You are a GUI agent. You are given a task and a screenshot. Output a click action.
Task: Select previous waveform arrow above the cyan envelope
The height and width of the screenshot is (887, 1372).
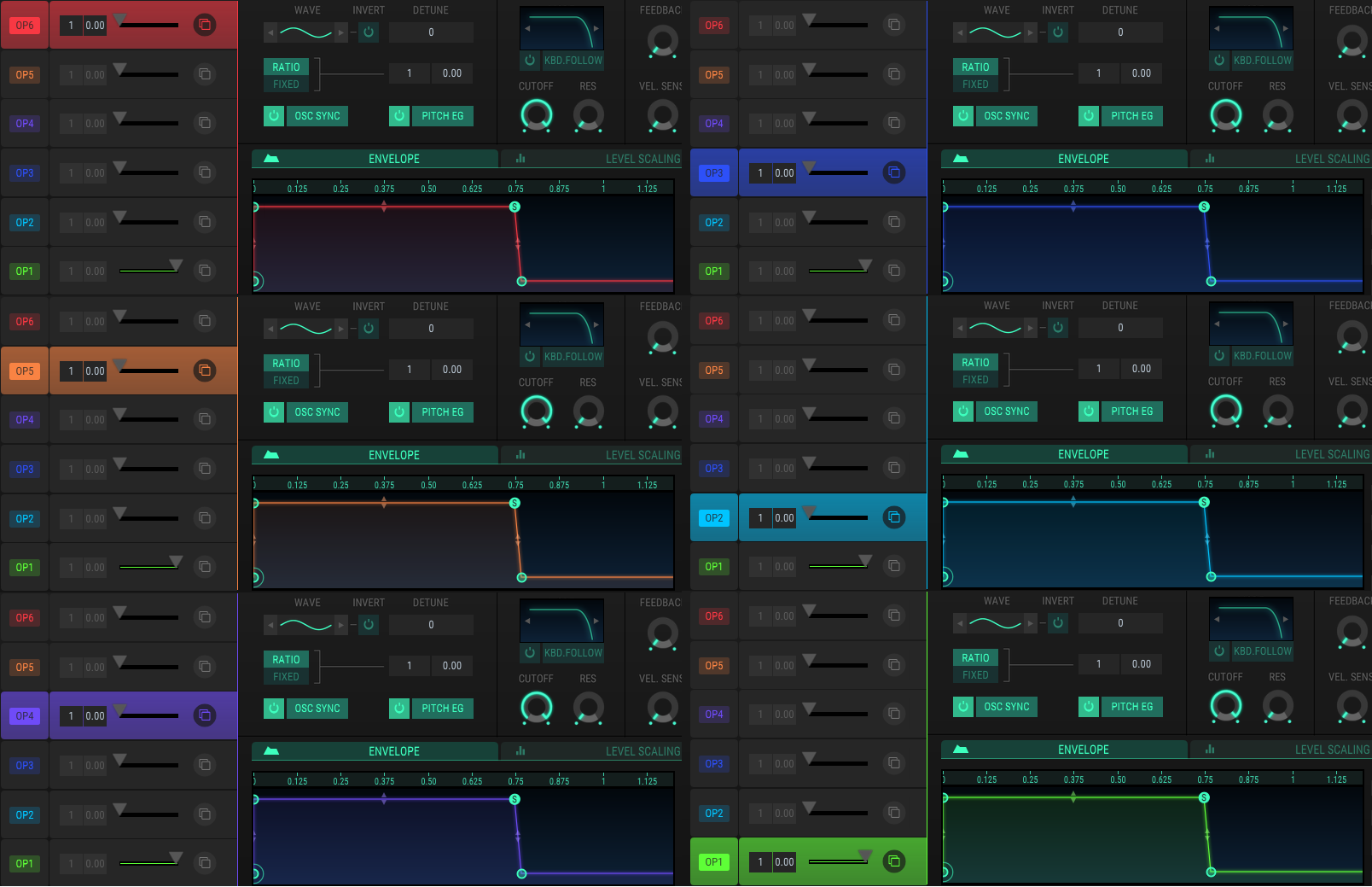(x=961, y=329)
